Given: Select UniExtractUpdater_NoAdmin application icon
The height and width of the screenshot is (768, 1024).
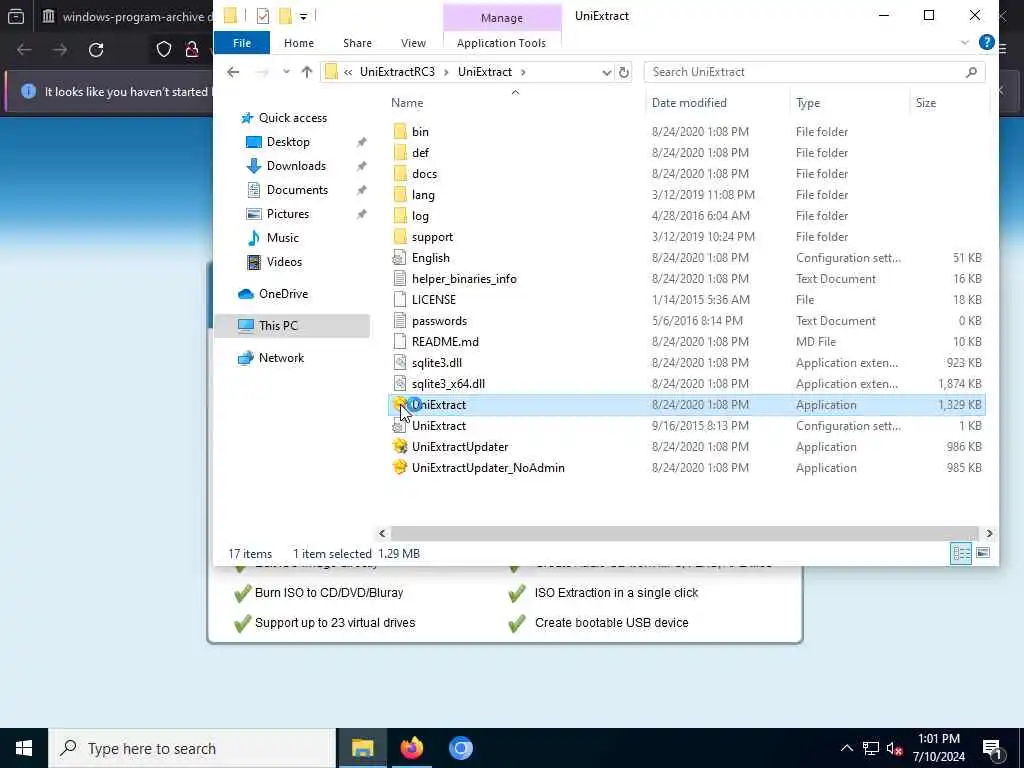Looking at the screenshot, I should 400,468.
